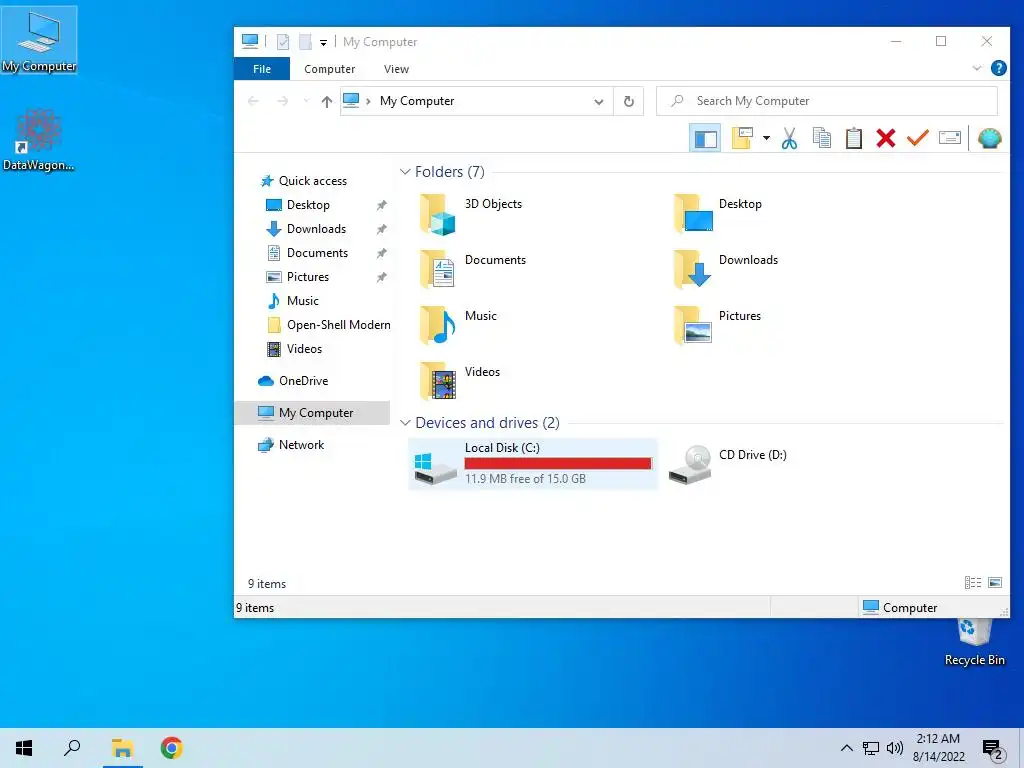Open Explorer Help question mark

click(999, 68)
